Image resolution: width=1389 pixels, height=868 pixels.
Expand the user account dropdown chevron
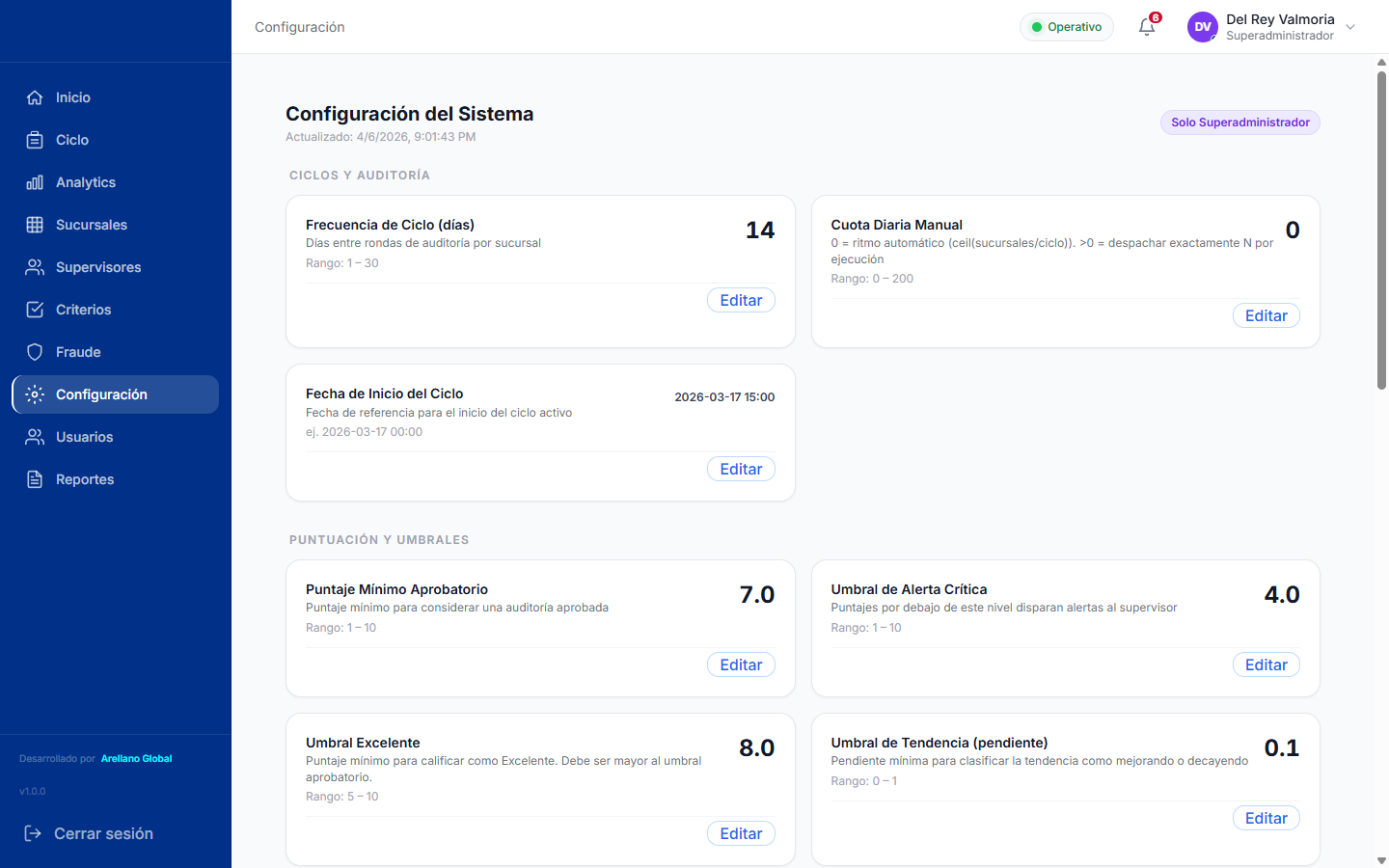coord(1350,27)
